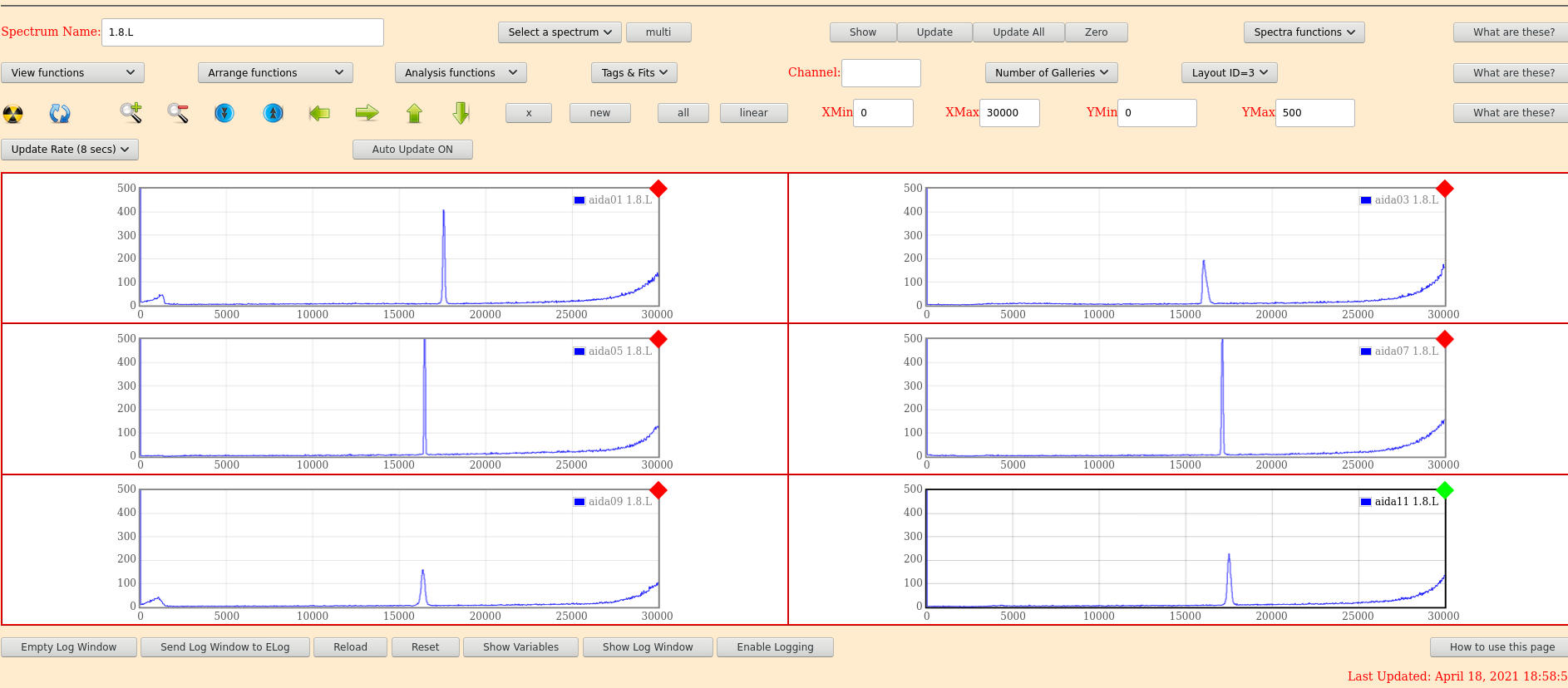Click the XMax input field
The image size is (1568, 688).
[x=1009, y=113]
